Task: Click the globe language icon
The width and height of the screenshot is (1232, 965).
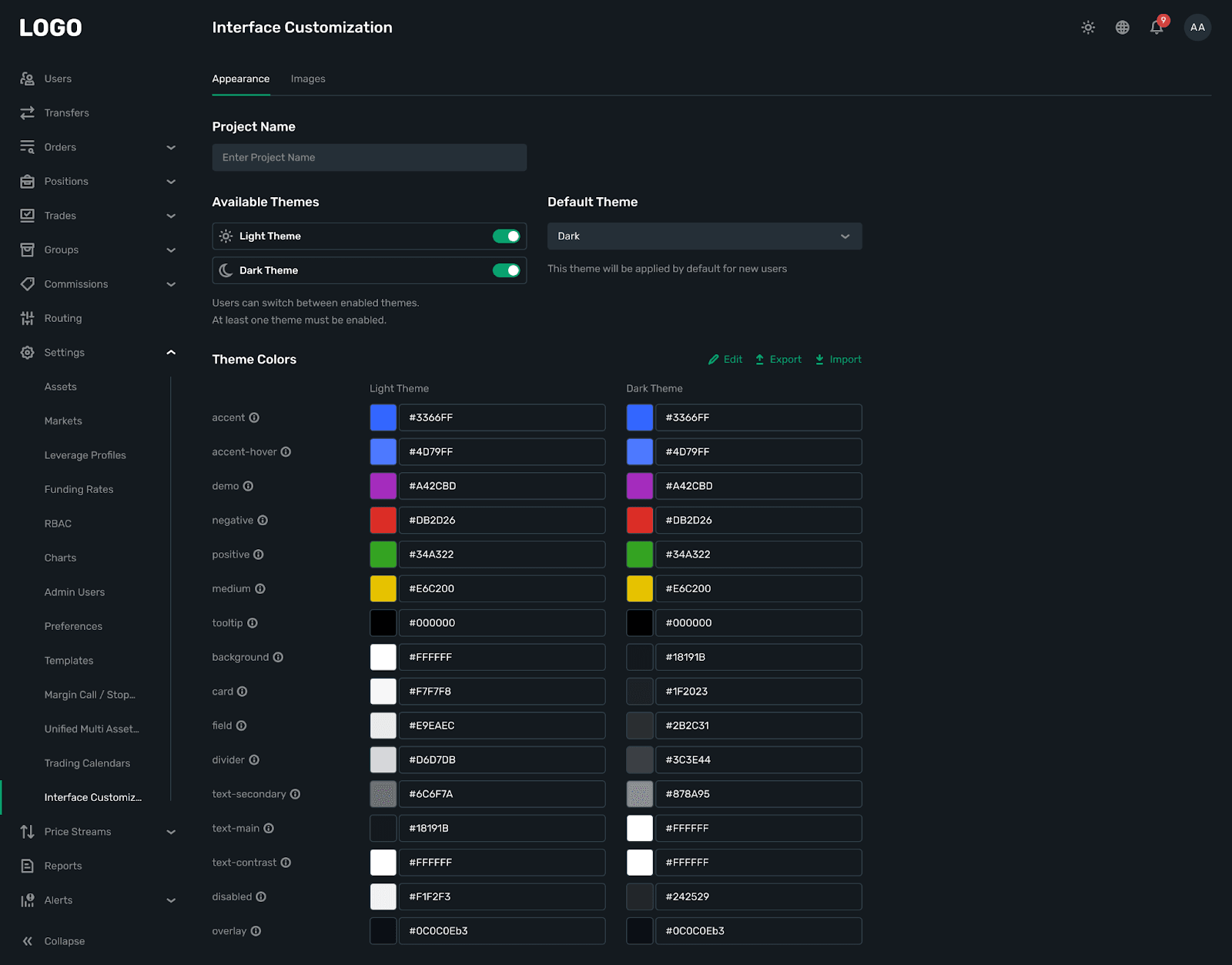Action: (1122, 27)
